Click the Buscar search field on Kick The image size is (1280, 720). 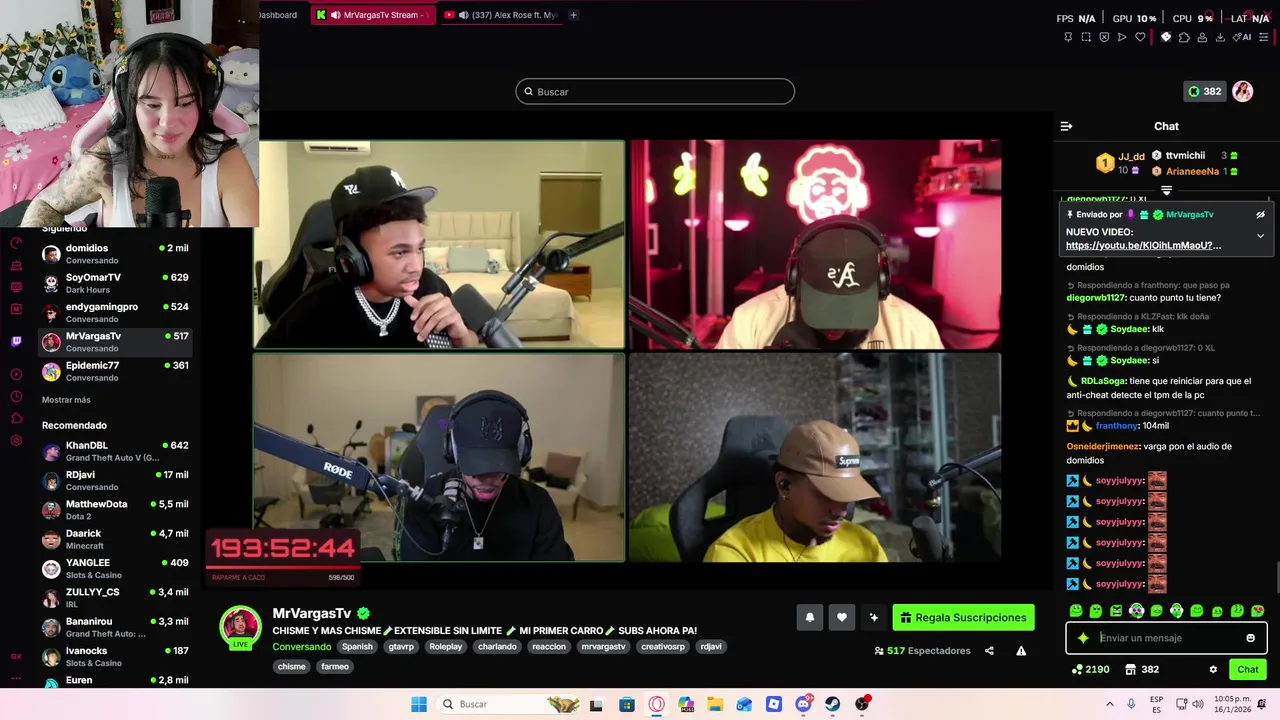click(655, 91)
